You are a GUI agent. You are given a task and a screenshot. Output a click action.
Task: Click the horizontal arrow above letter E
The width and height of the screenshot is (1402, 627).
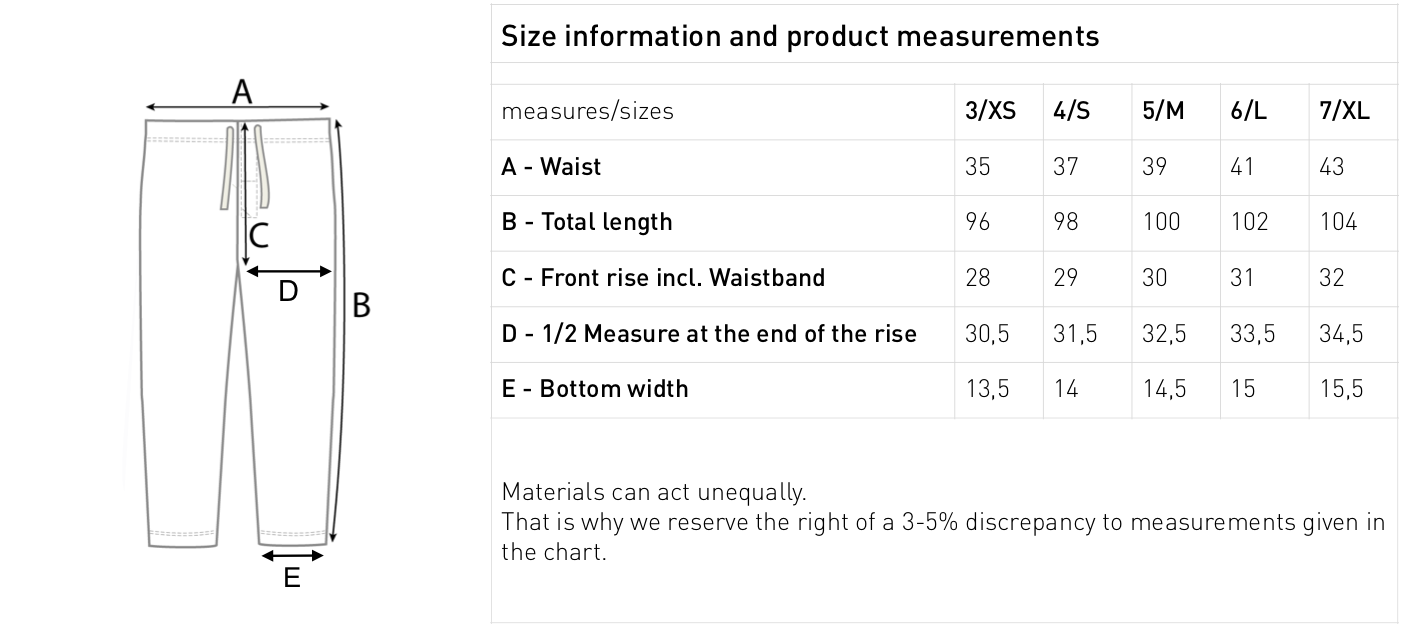pyautogui.click(x=292, y=555)
